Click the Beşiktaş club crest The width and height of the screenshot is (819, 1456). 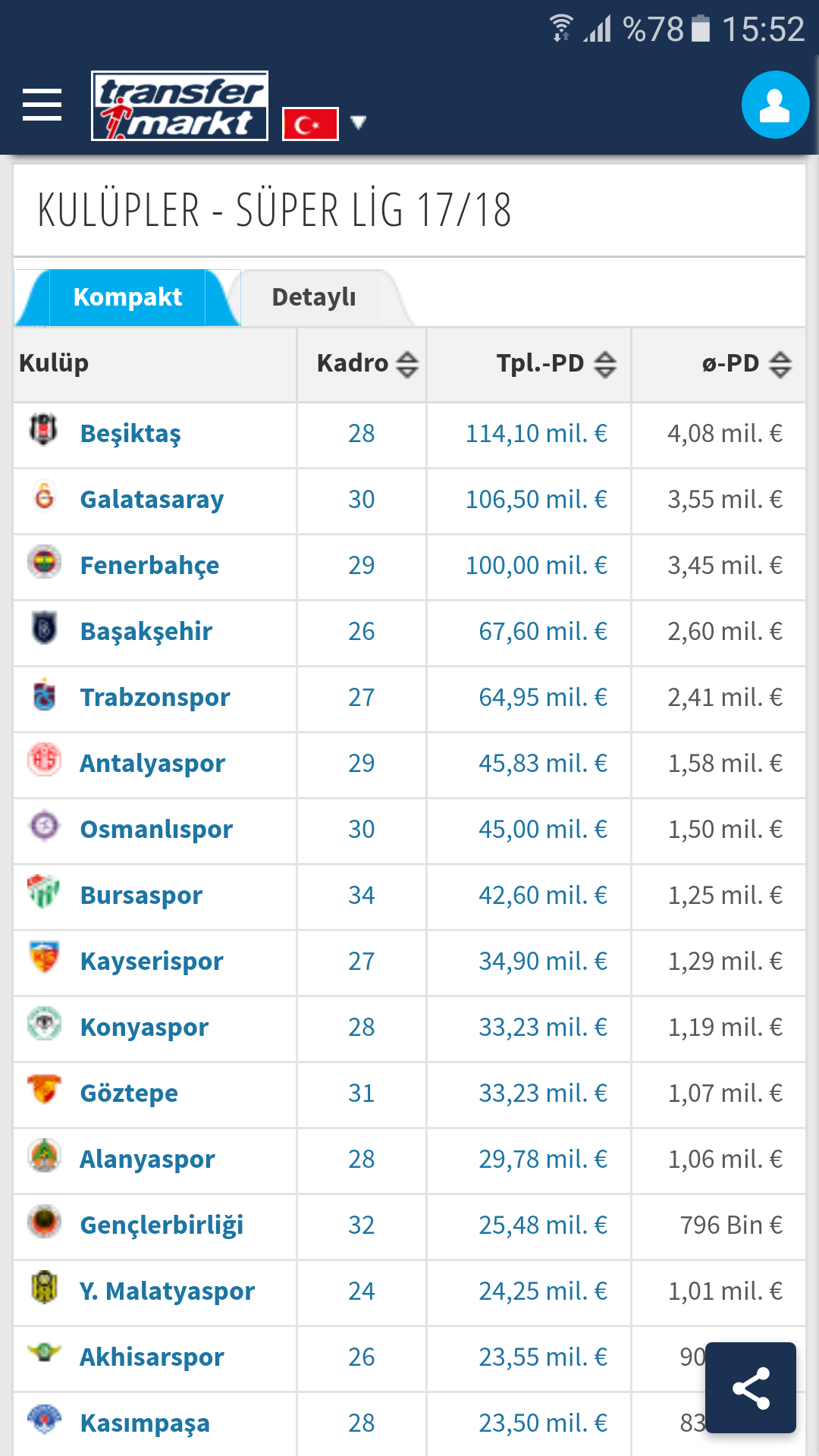(44, 430)
